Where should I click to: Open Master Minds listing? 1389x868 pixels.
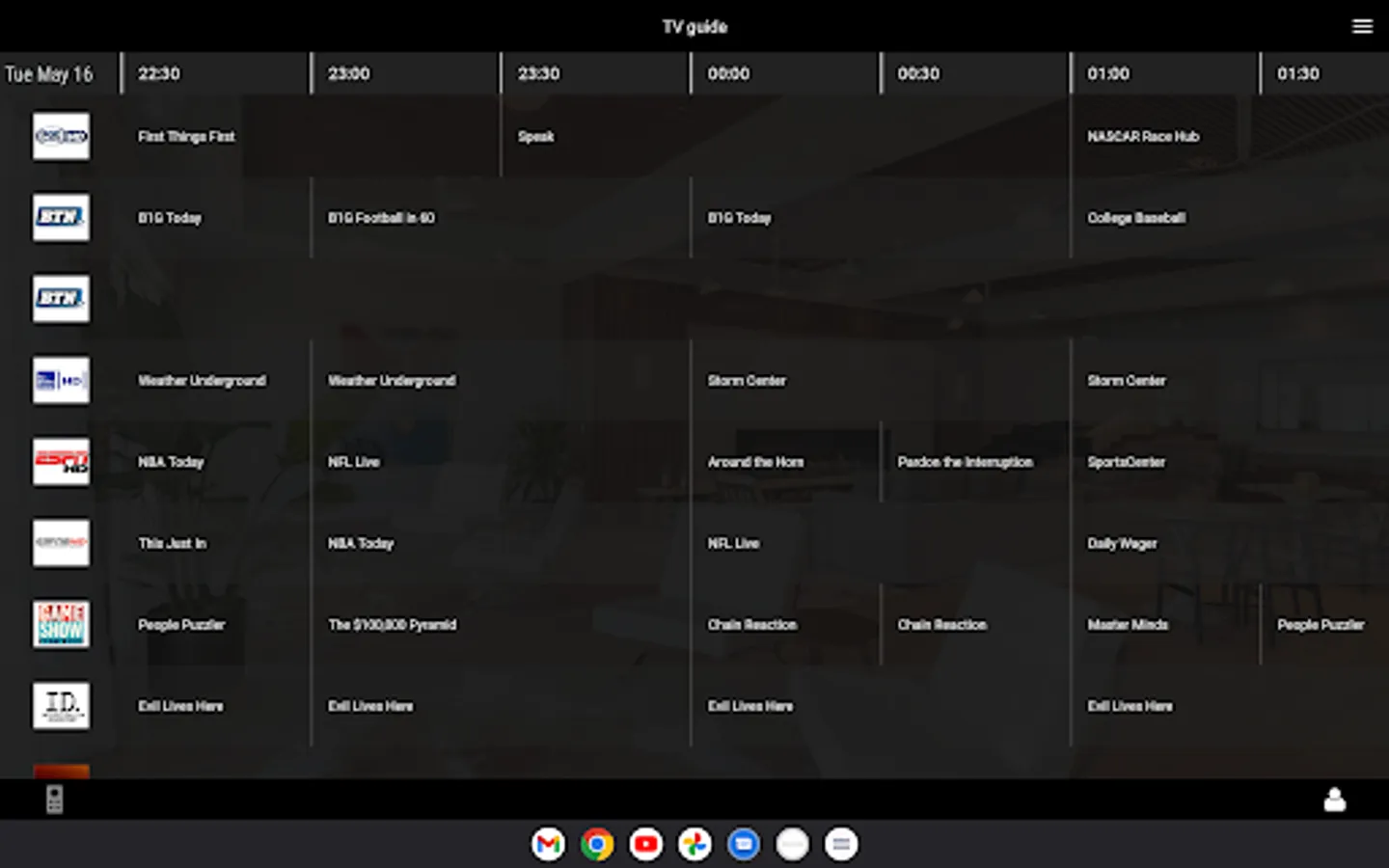[x=1128, y=625]
